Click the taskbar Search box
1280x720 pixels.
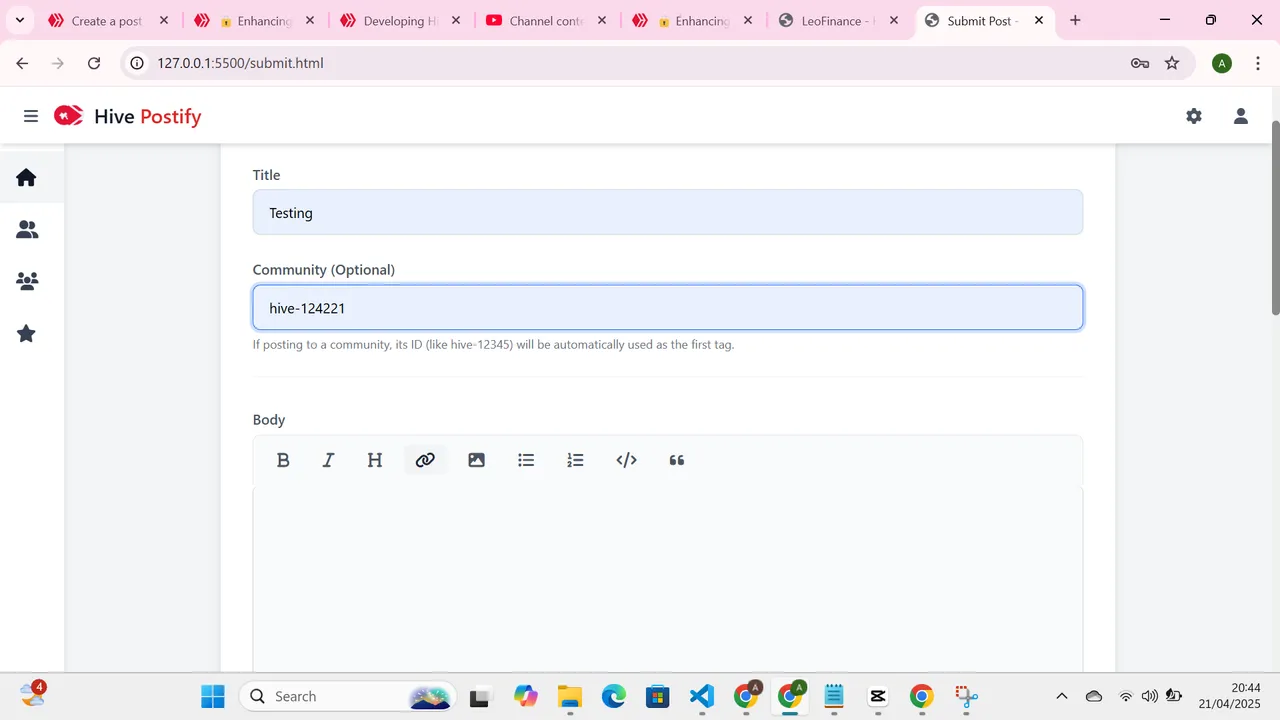(348, 696)
